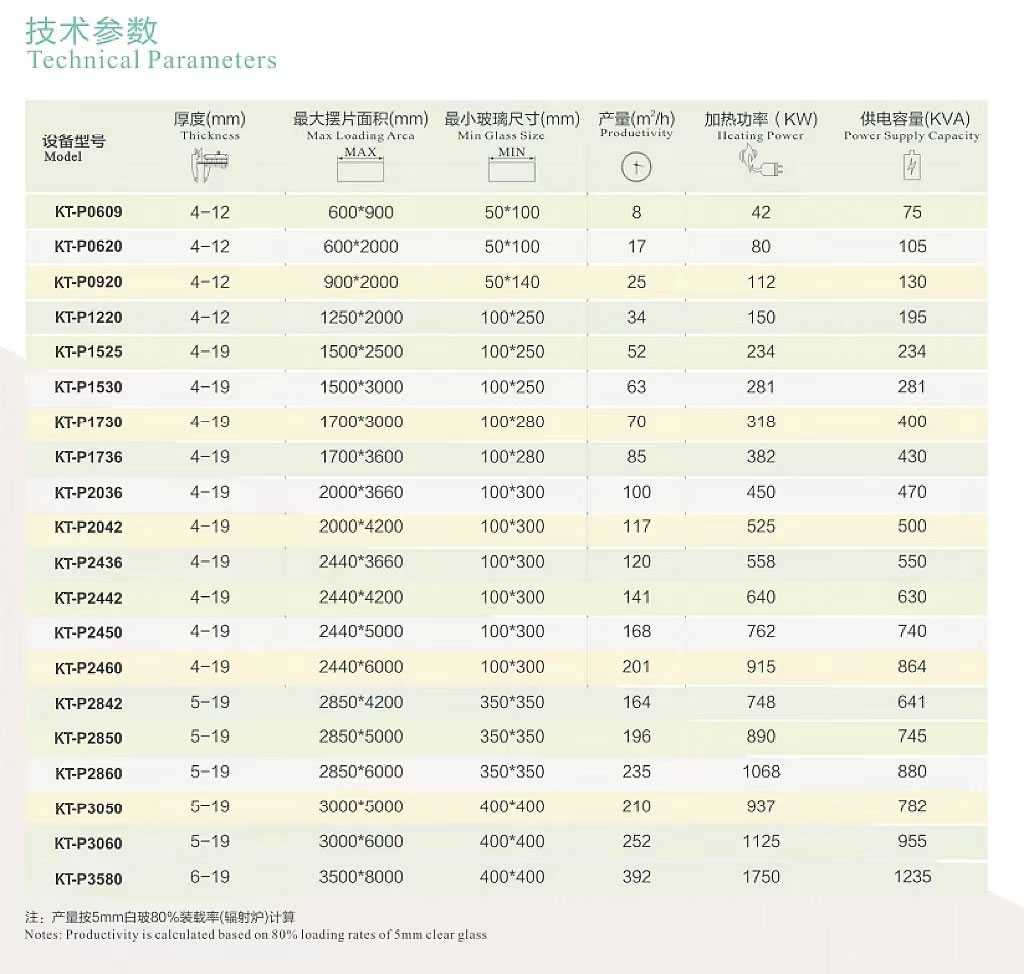Click the English note about 80% loading rates
This screenshot has width=1024, height=974.
[x=256, y=935]
